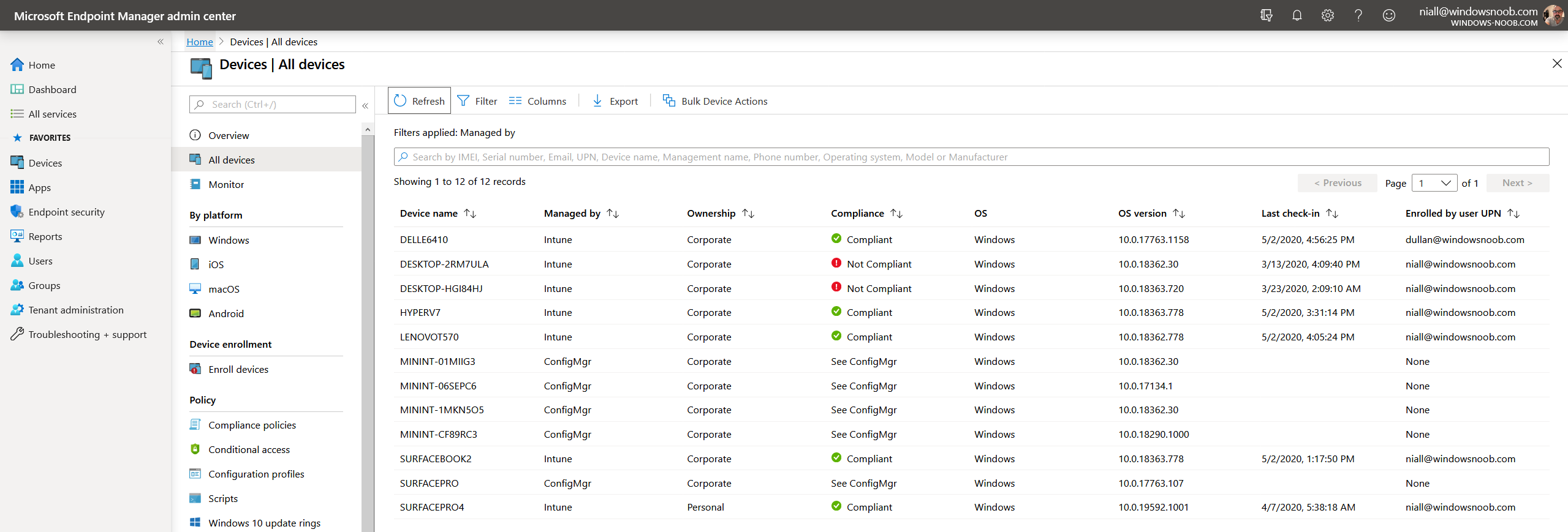Send feedback via smiley icon

click(1389, 15)
